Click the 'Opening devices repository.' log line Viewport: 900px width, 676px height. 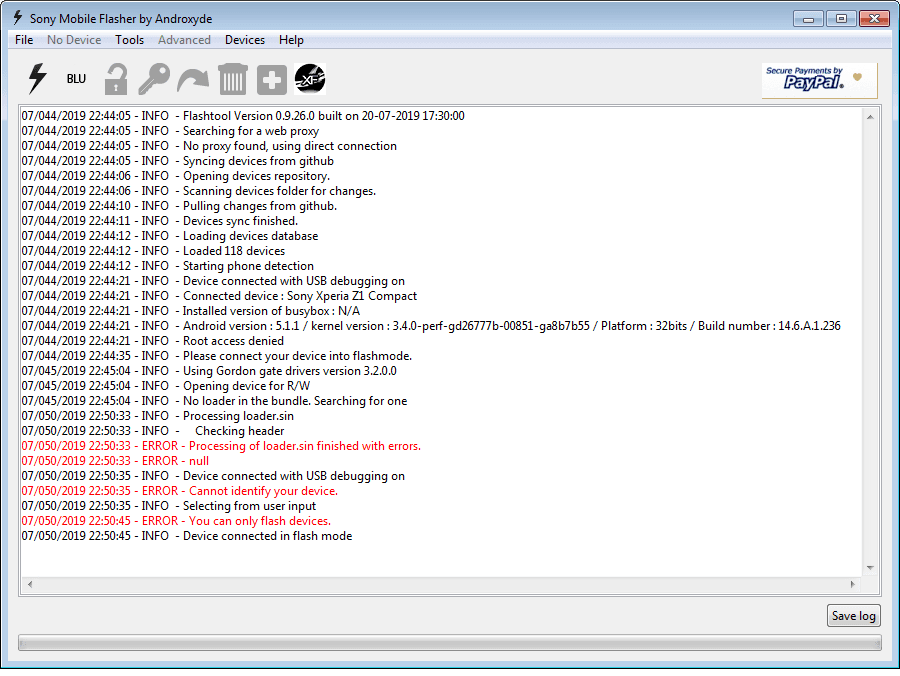(x=176, y=176)
